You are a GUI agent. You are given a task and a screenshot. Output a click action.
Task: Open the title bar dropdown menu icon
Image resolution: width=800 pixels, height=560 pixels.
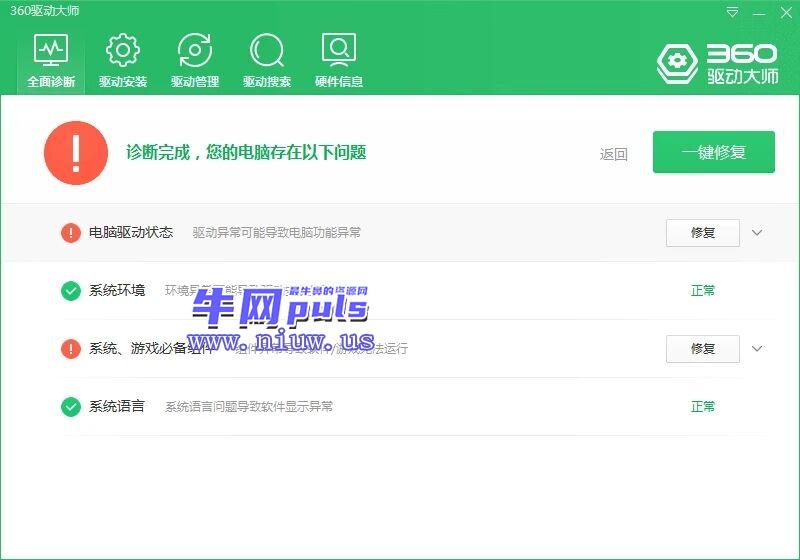click(732, 12)
